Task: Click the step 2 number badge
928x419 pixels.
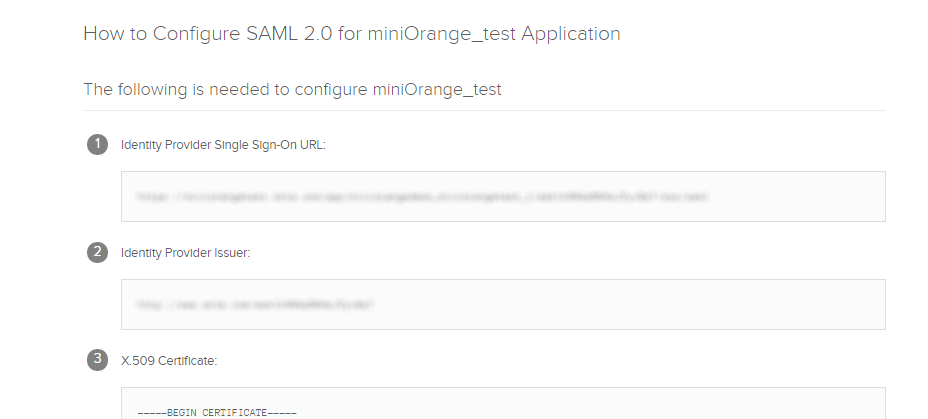Action: click(97, 252)
